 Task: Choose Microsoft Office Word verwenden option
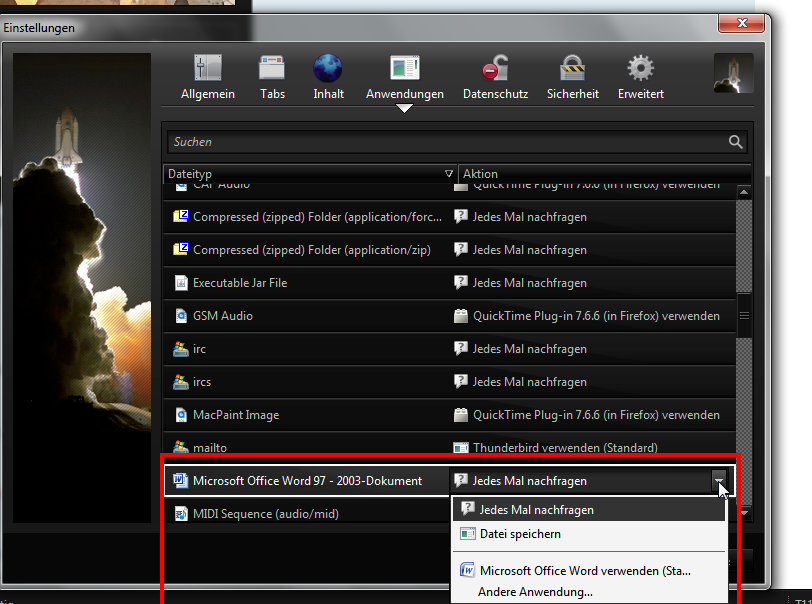point(589,571)
